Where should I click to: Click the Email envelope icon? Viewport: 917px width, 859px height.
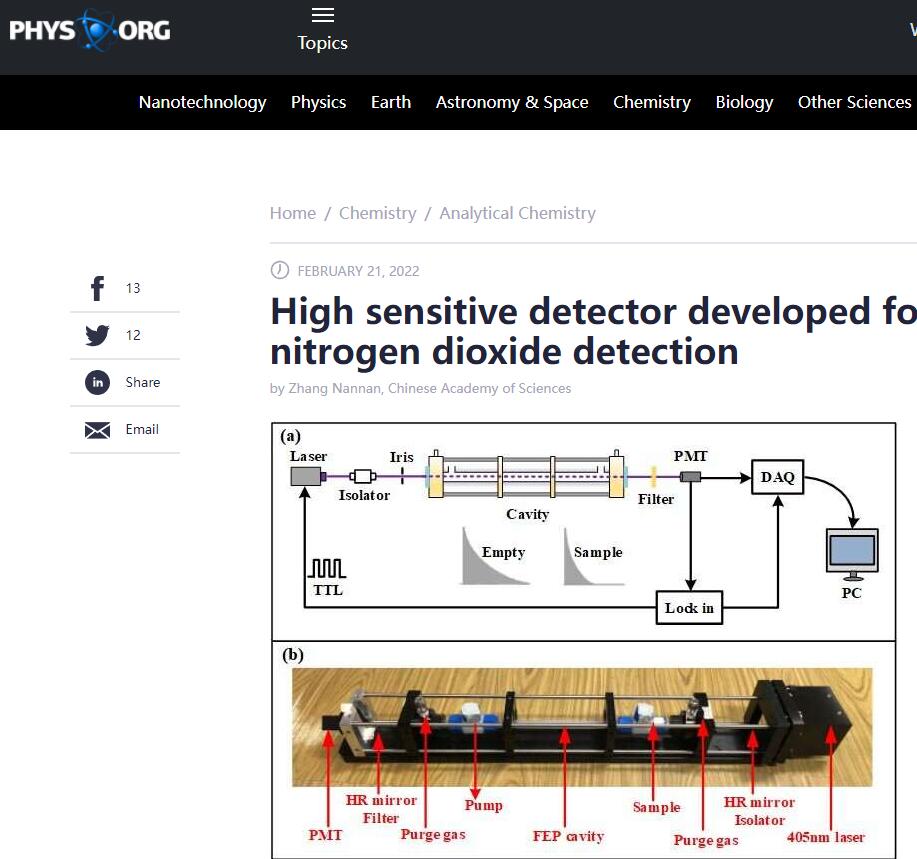pos(97,430)
